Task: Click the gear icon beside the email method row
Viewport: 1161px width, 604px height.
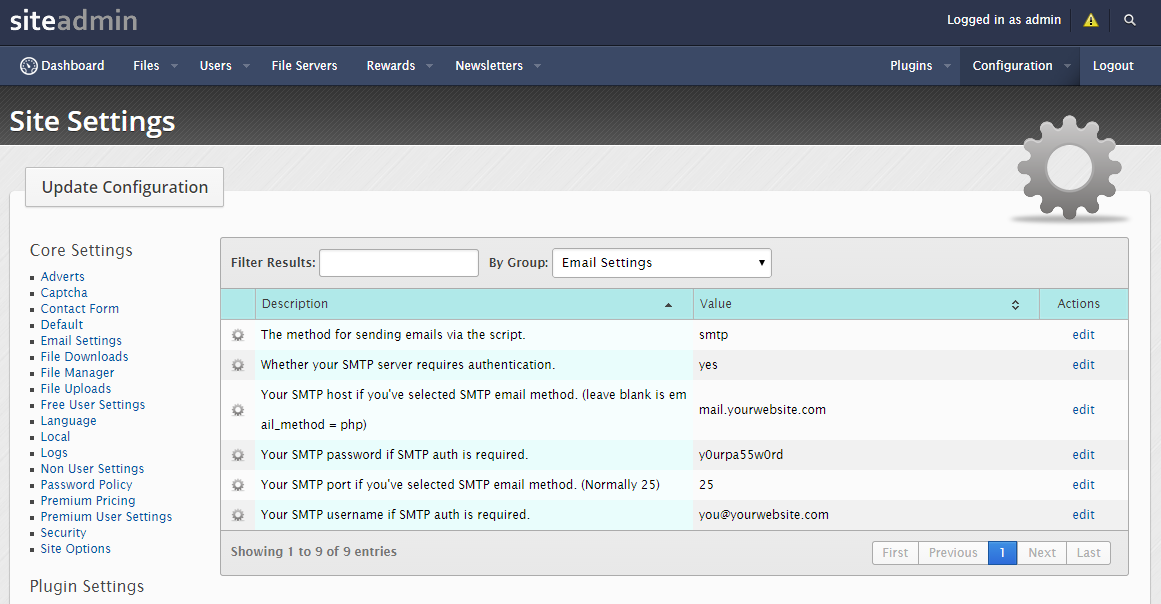Action: pos(237,334)
